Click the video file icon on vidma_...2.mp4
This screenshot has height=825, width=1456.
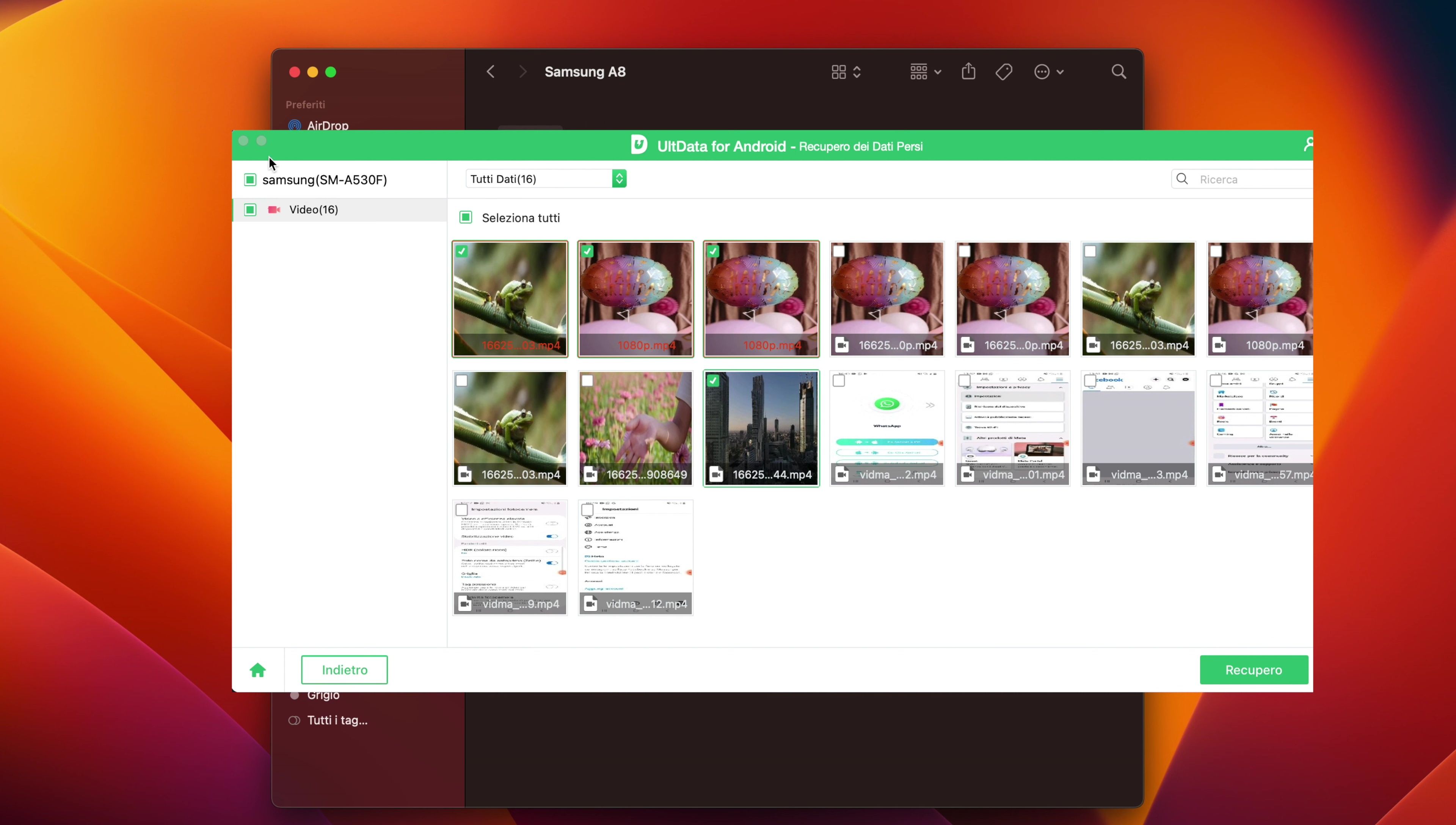(842, 474)
